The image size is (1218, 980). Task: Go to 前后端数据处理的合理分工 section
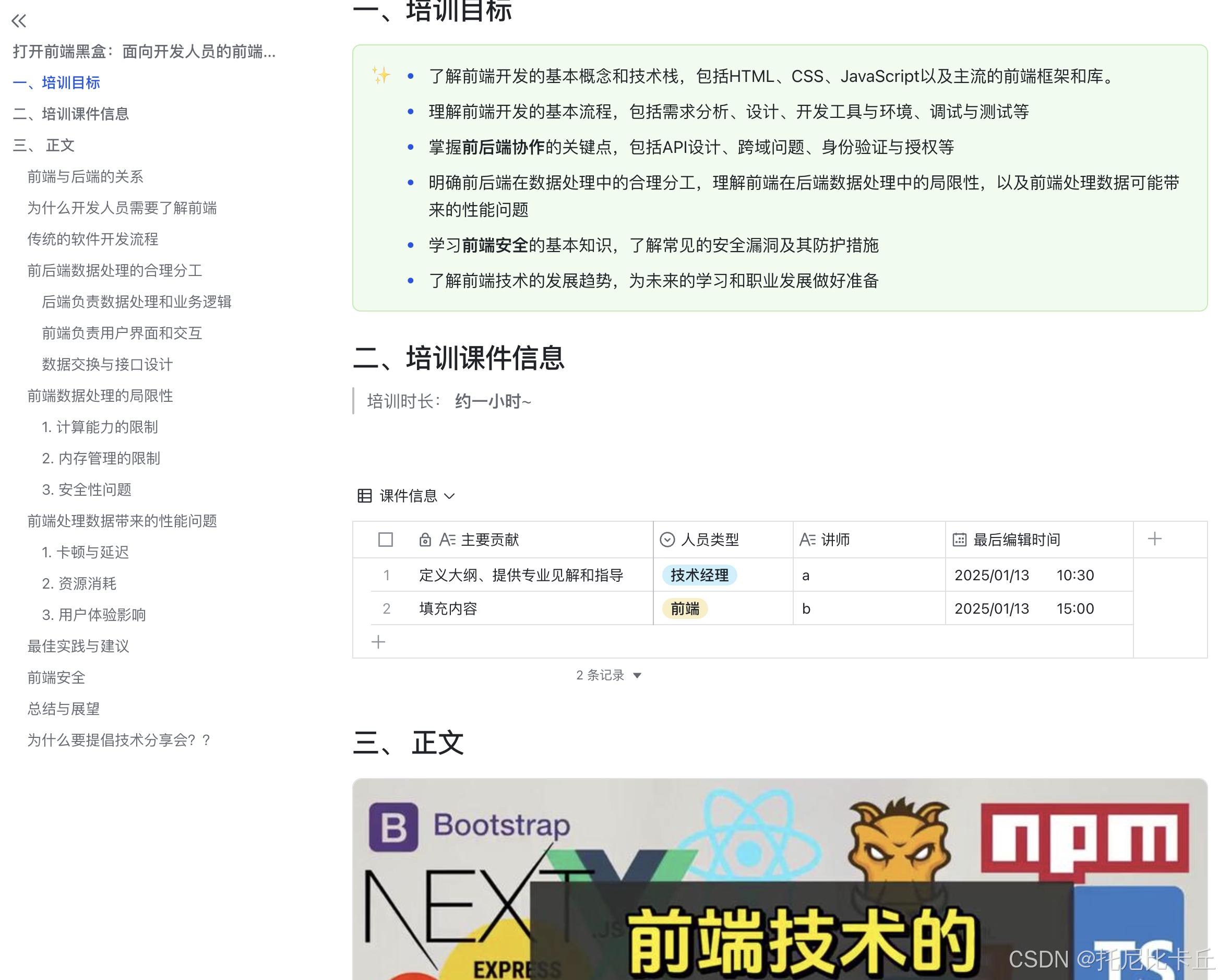[x=115, y=270]
